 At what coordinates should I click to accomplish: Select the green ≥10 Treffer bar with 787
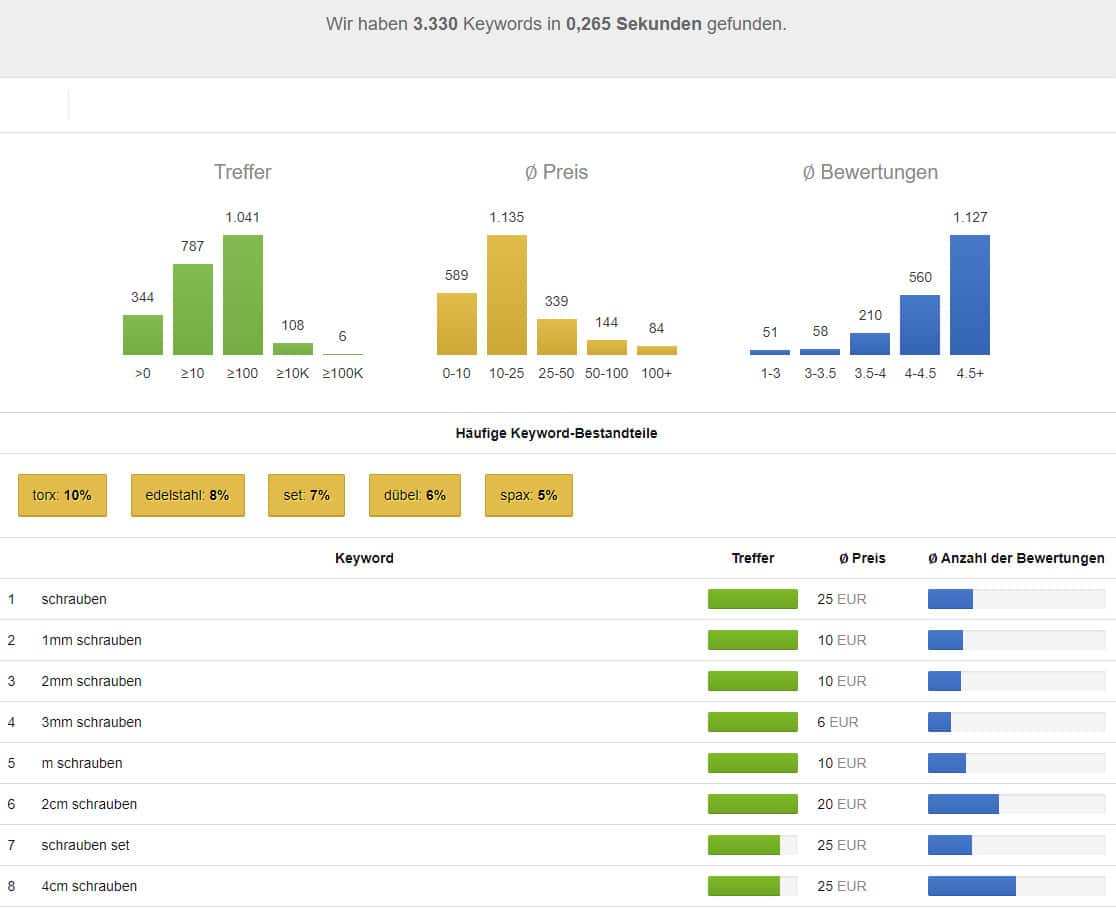[192, 309]
